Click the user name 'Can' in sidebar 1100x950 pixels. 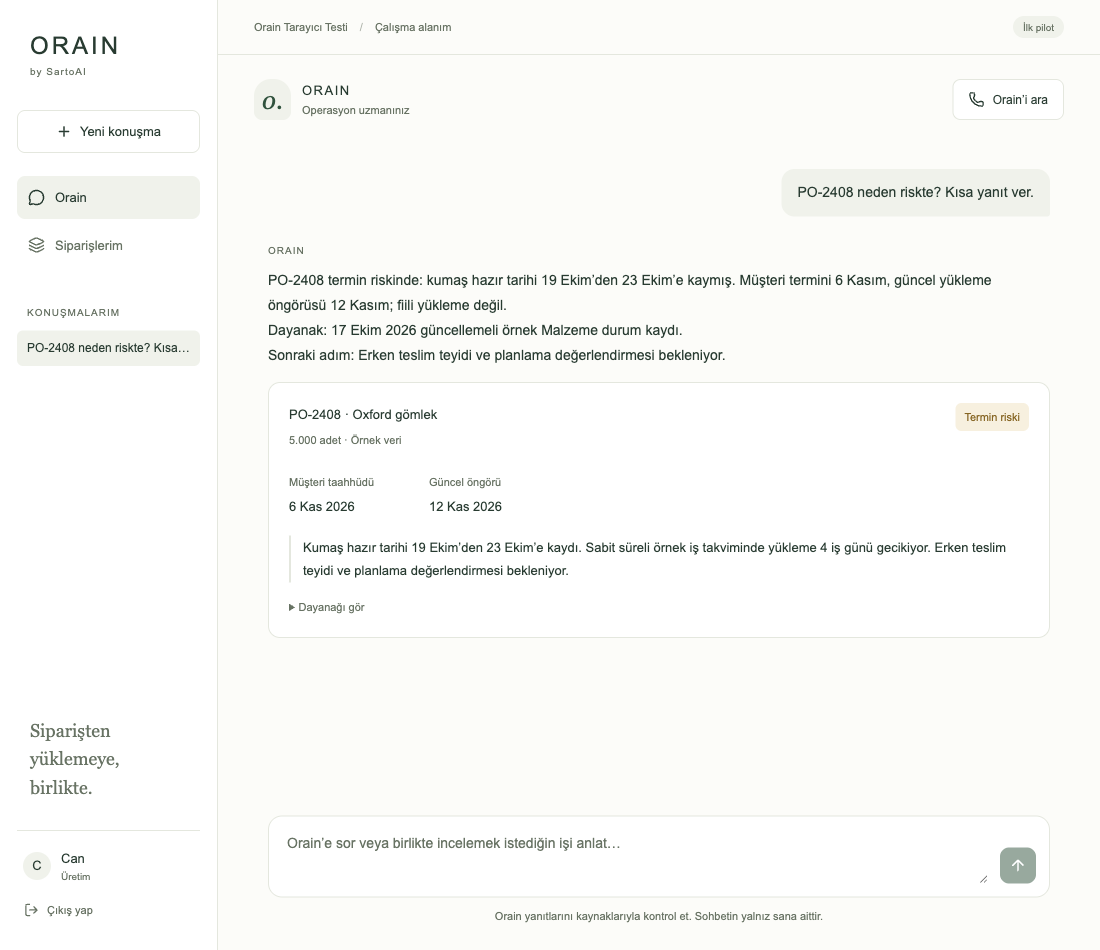click(73, 858)
